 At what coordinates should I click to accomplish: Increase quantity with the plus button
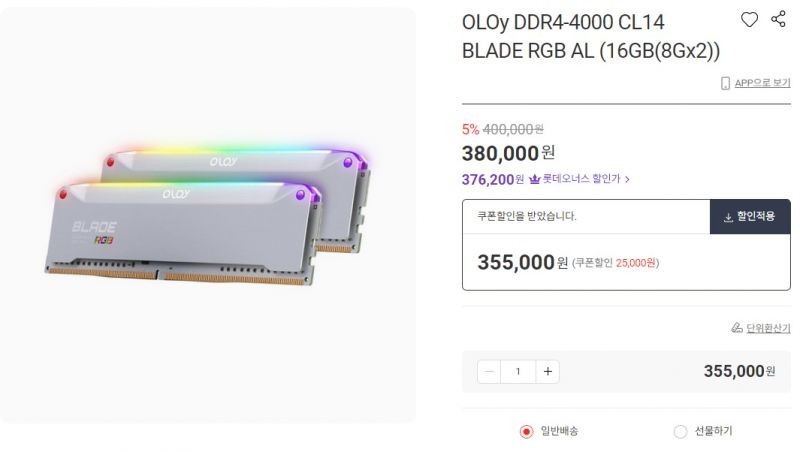pyautogui.click(x=547, y=371)
